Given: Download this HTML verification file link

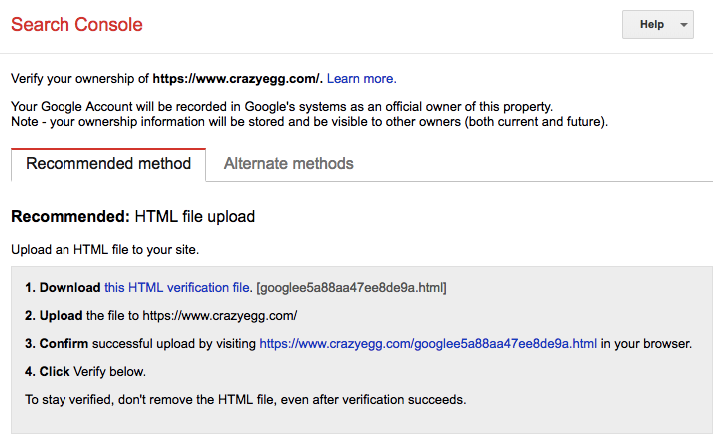Looking at the screenshot, I should 178,288.
